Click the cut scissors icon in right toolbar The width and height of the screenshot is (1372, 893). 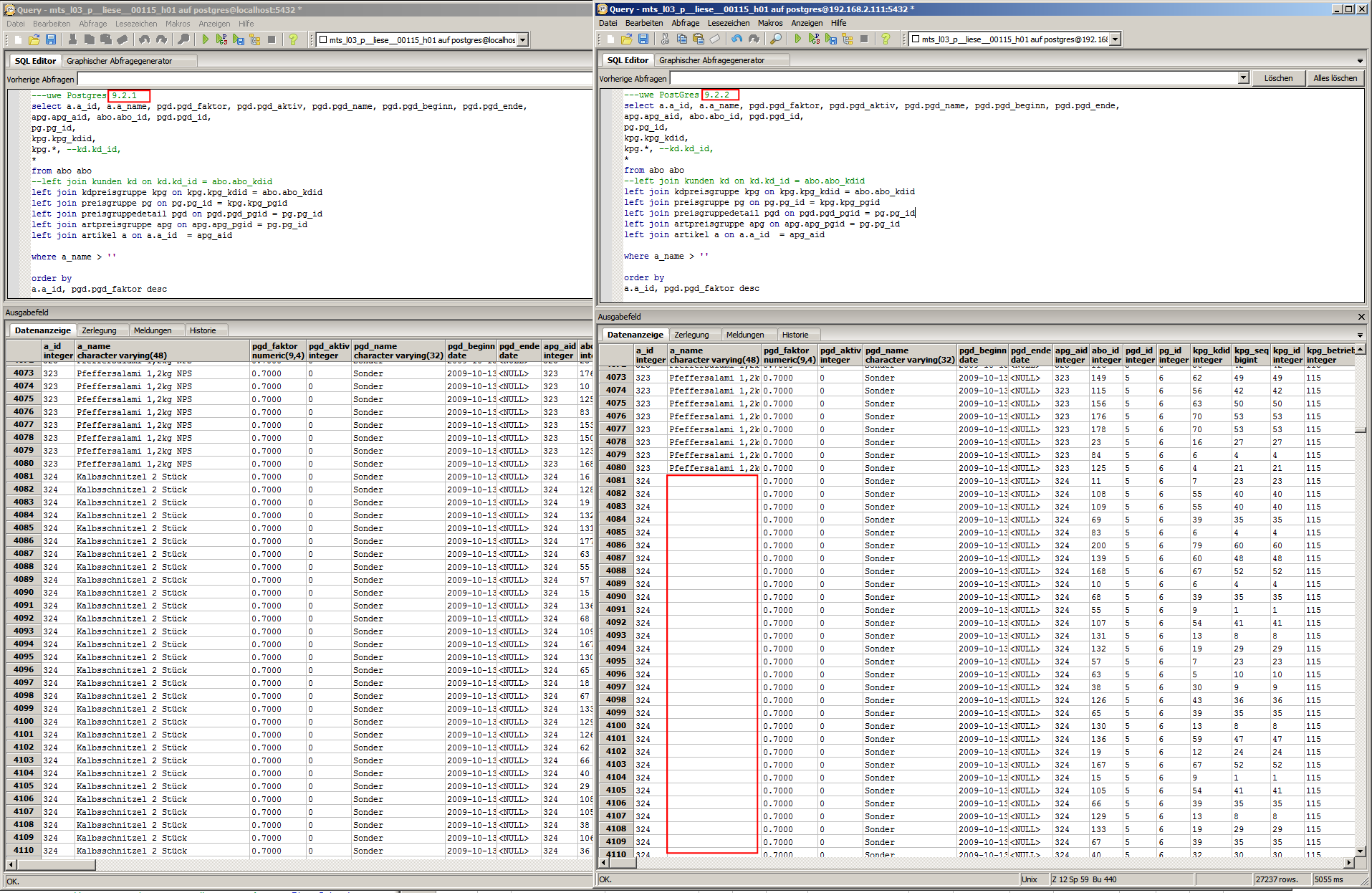point(665,39)
